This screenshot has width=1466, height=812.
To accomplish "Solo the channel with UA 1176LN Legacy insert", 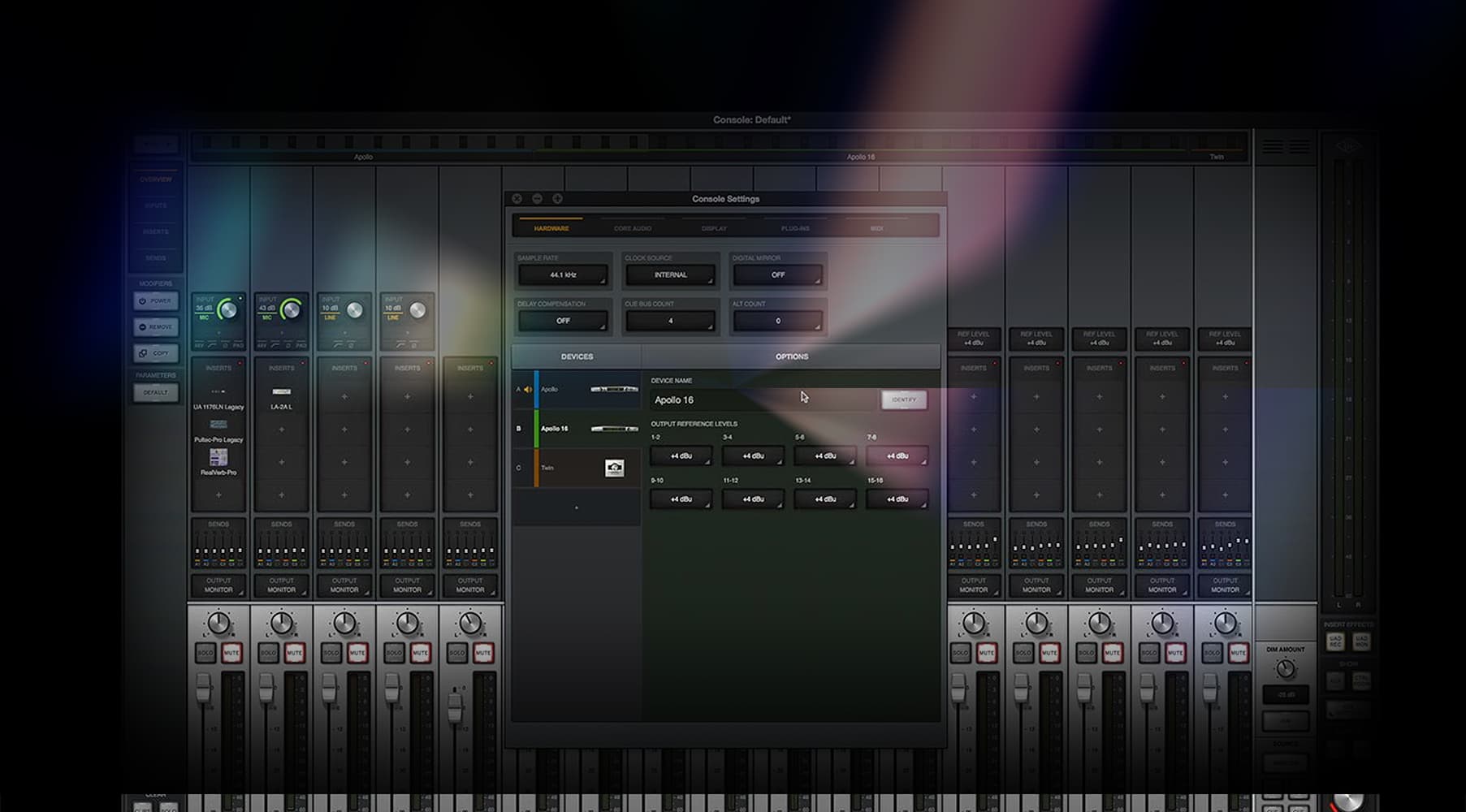I will pyautogui.click(x=205, y=653).
